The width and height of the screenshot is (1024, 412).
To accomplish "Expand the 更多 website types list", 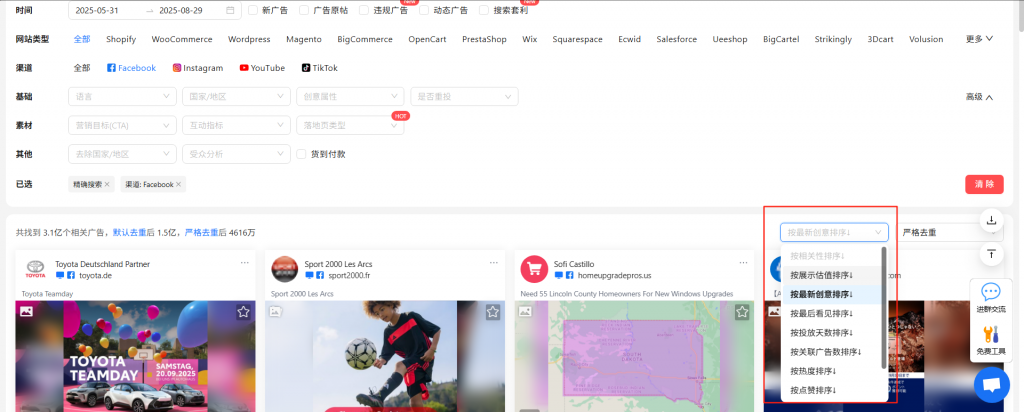I will (979, 39).
